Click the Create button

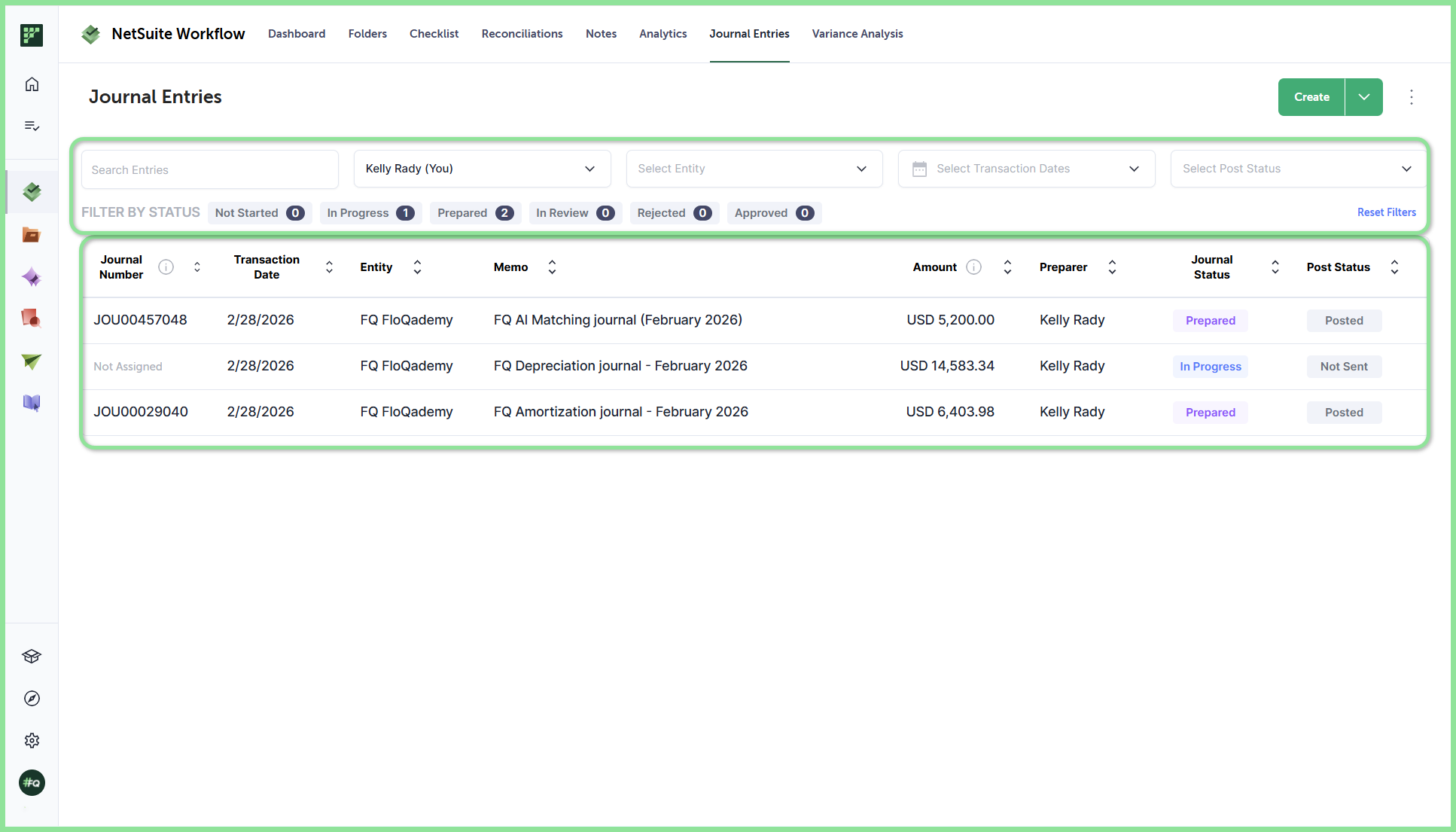[x=1311, y=97]
